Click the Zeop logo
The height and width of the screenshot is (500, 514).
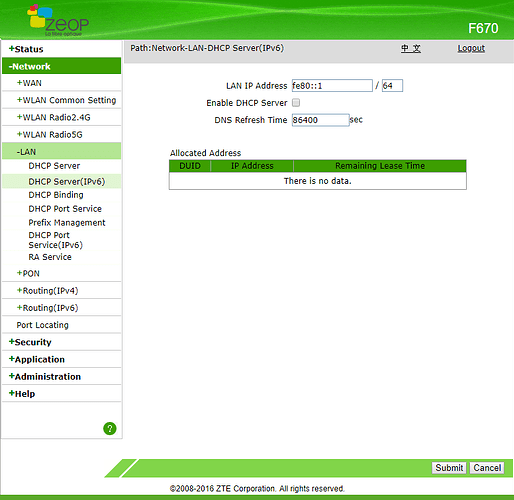coord(58,20)
